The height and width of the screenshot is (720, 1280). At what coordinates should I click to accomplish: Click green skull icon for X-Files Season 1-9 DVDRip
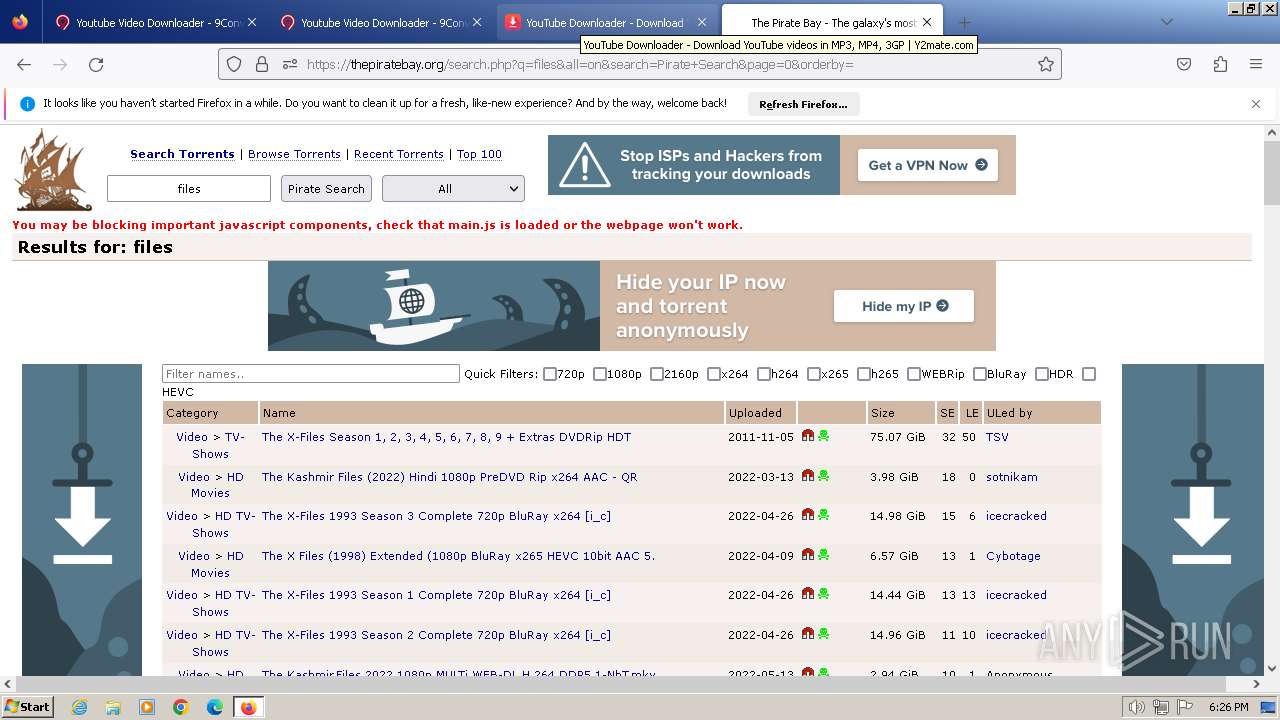pyautogui.click(x=823, y=436)
